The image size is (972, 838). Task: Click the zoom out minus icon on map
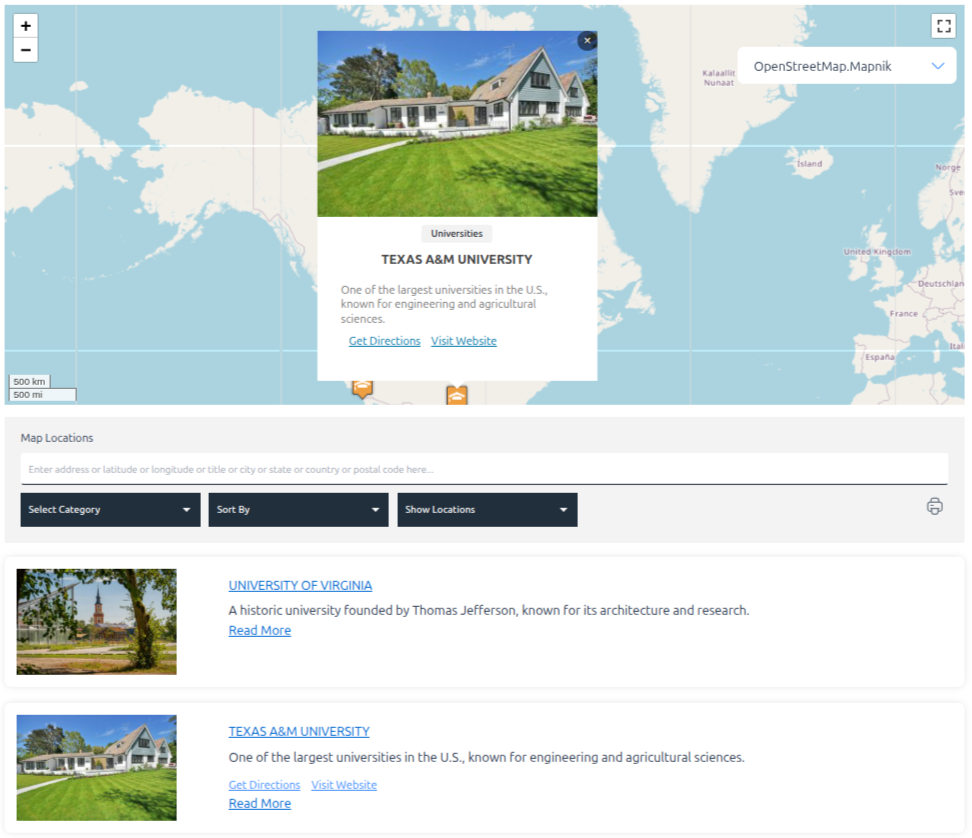point(25,48)
